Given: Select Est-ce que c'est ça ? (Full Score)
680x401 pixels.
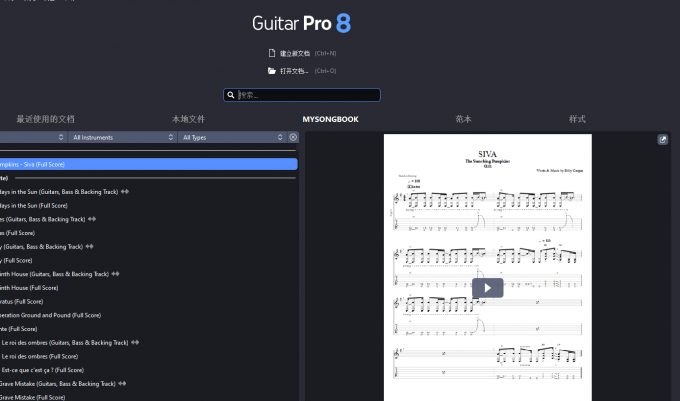Looking at the screenshot, I should click(x=42, y=370).
